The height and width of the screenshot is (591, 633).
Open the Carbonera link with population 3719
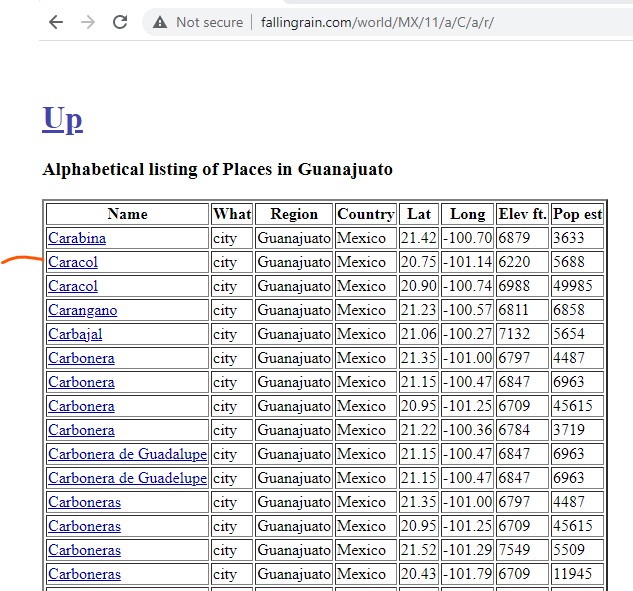pos(81,430)
